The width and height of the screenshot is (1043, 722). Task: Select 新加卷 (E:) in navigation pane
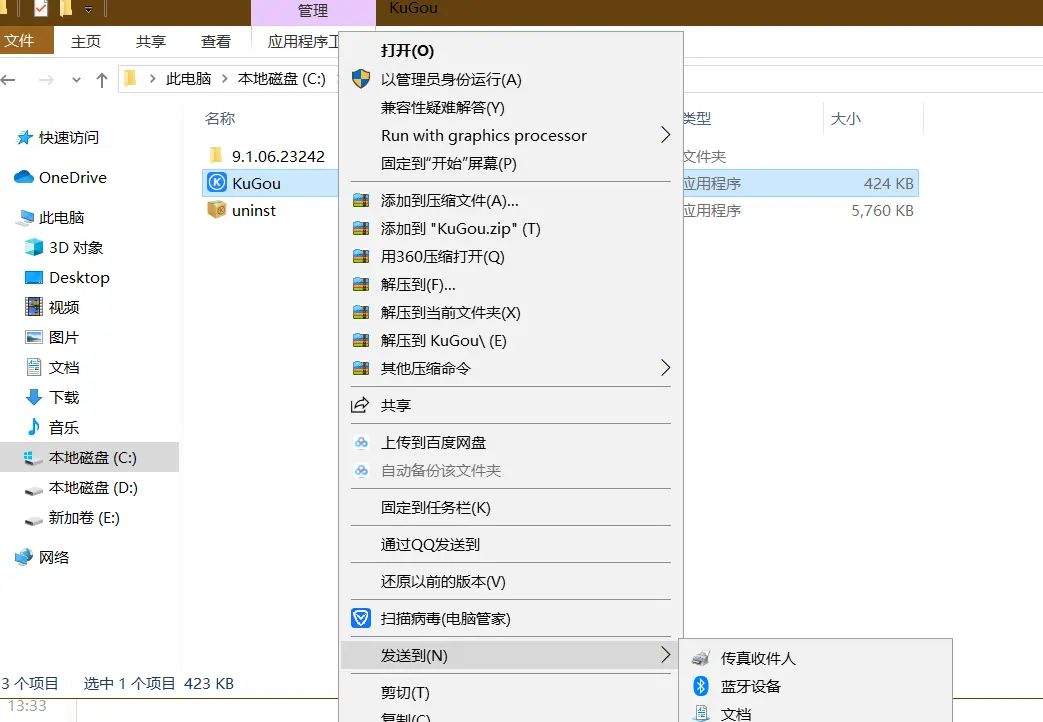pyautogui.click(x=84, y=518)
